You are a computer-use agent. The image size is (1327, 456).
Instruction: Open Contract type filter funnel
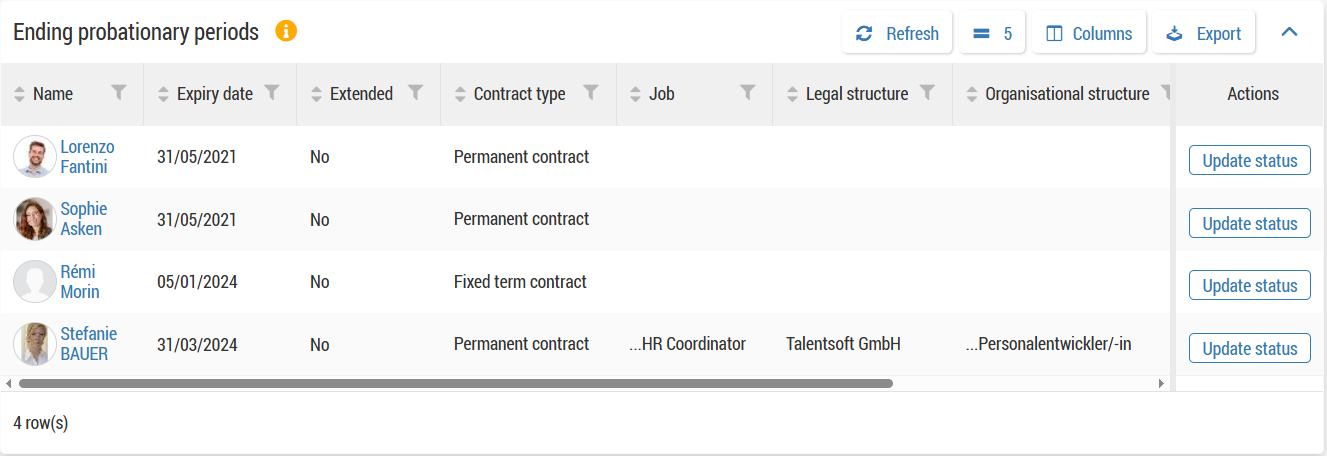[x=591, y=93]
